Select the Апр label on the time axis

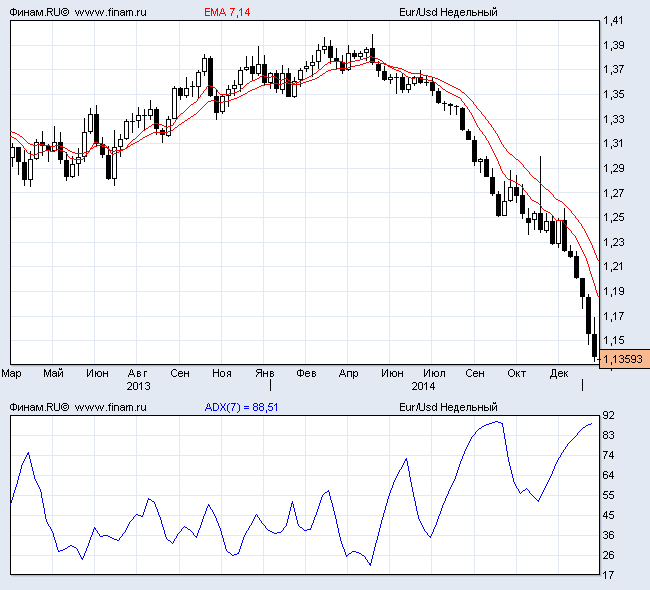(x=349, y=373)
